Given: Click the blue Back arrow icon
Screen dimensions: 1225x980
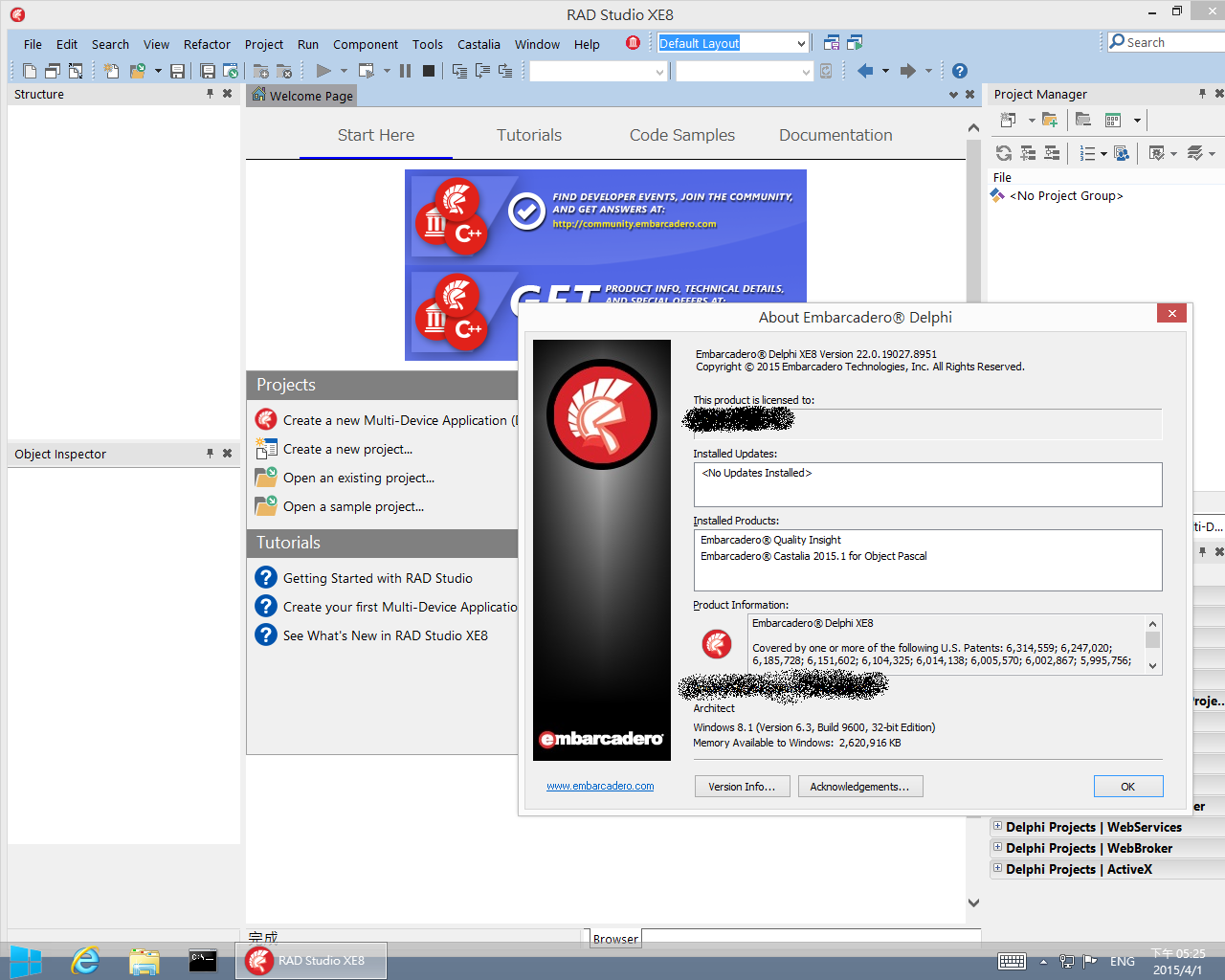Looking at the screenshot, I should [x=865, y=71].
